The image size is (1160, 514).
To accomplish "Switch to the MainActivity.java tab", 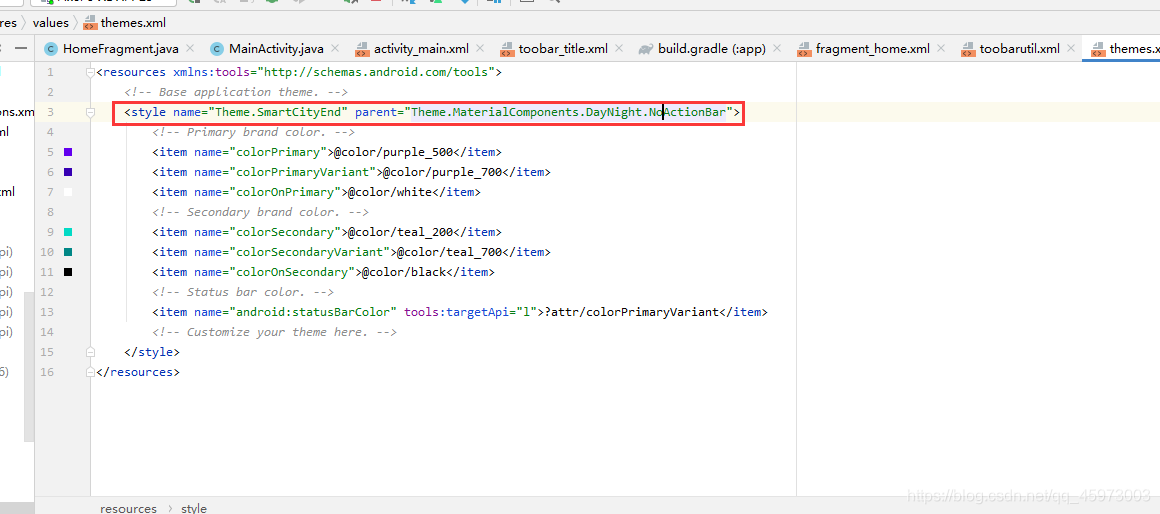I will coord(275,49).
